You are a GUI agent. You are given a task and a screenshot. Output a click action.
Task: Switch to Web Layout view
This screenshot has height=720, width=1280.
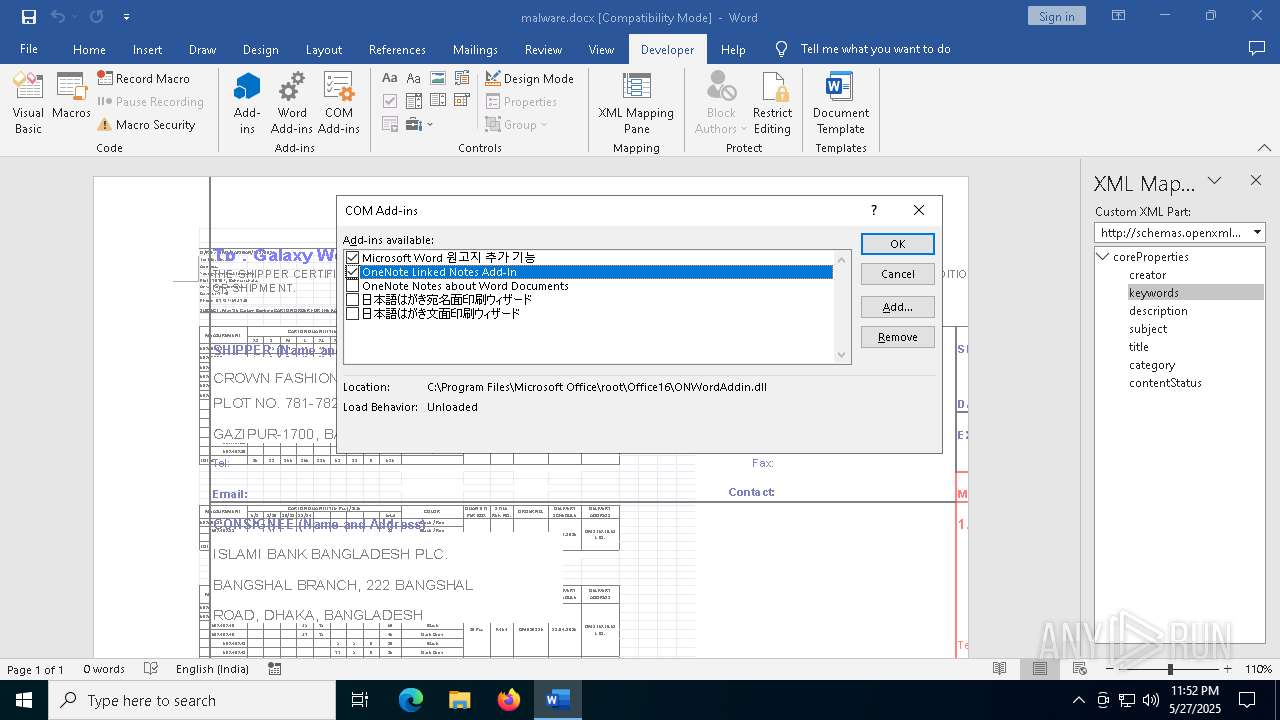pyautogui.click(x=1081, y=669)
